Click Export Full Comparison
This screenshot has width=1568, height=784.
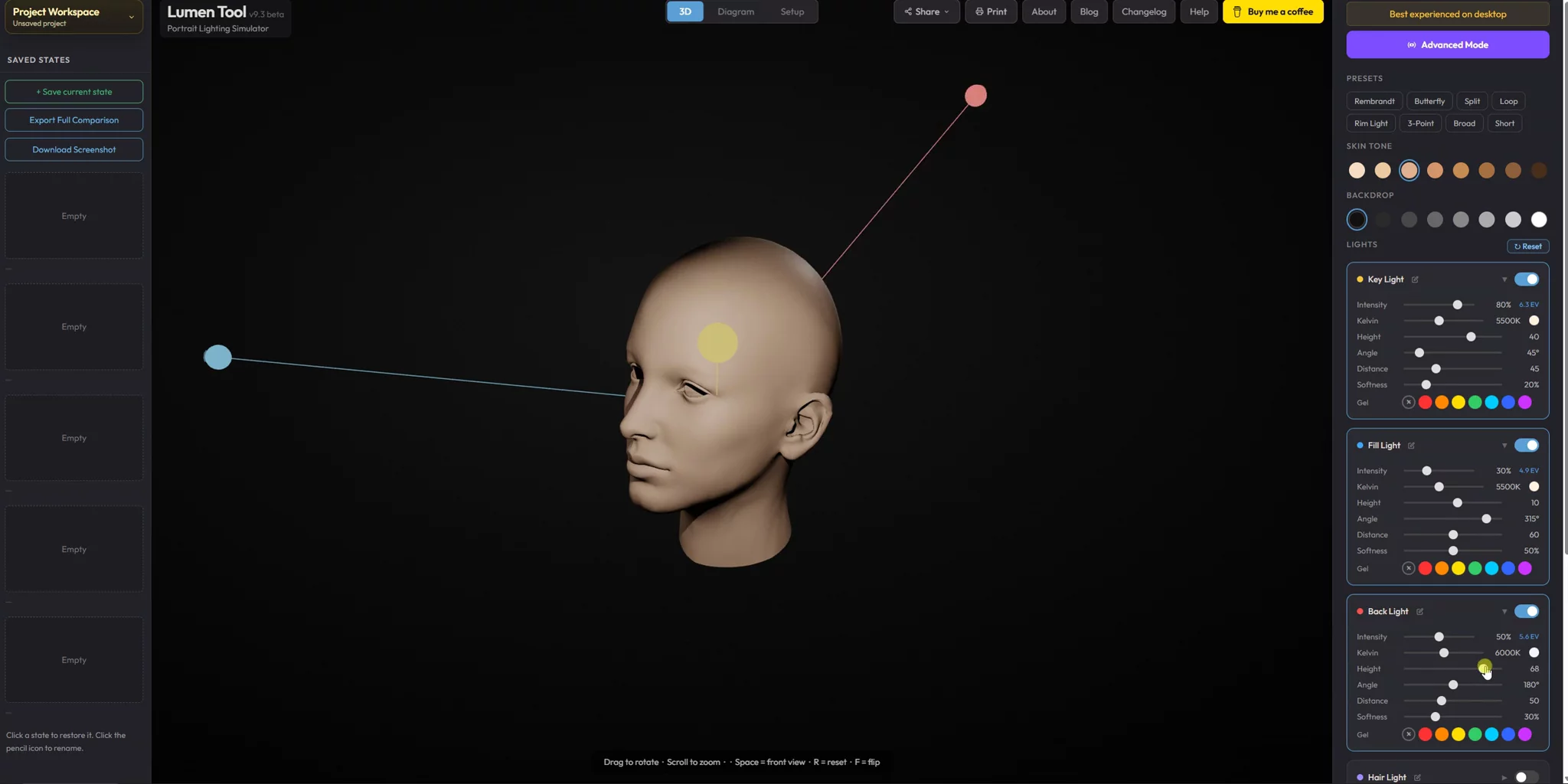pyautogui.click(x=73, y=120)
